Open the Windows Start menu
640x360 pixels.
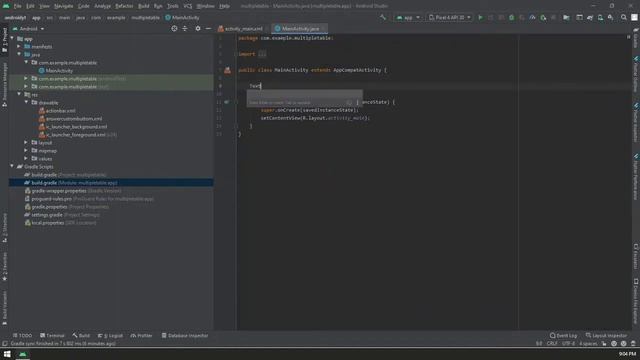pyautogui.click(x=7, y=354)
